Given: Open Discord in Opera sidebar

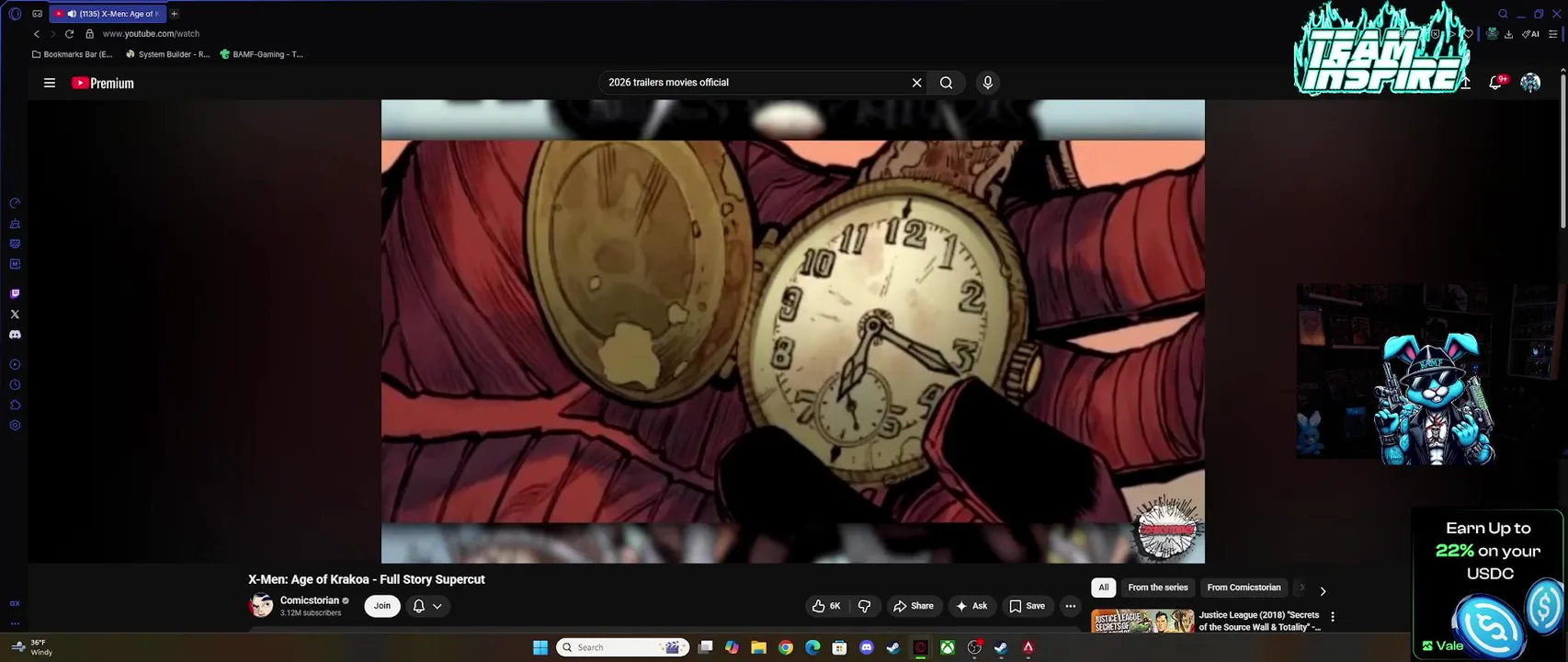Looking at the screenshot, I should [15, 335].
